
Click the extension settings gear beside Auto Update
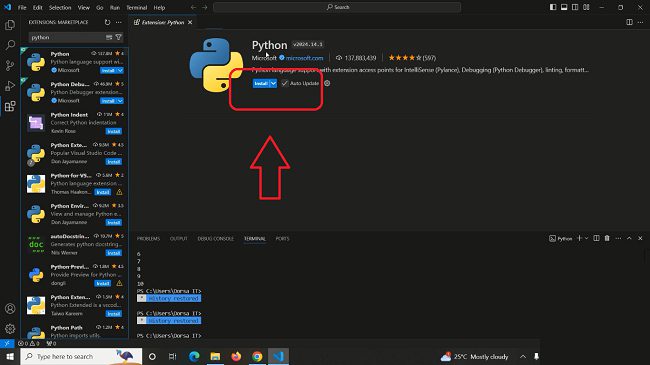point(327,83)
